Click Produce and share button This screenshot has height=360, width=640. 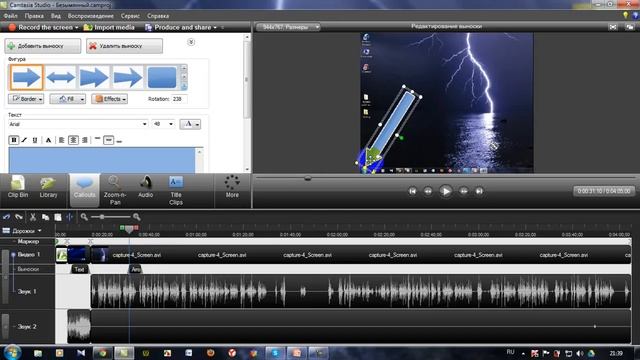pos(181,27)
